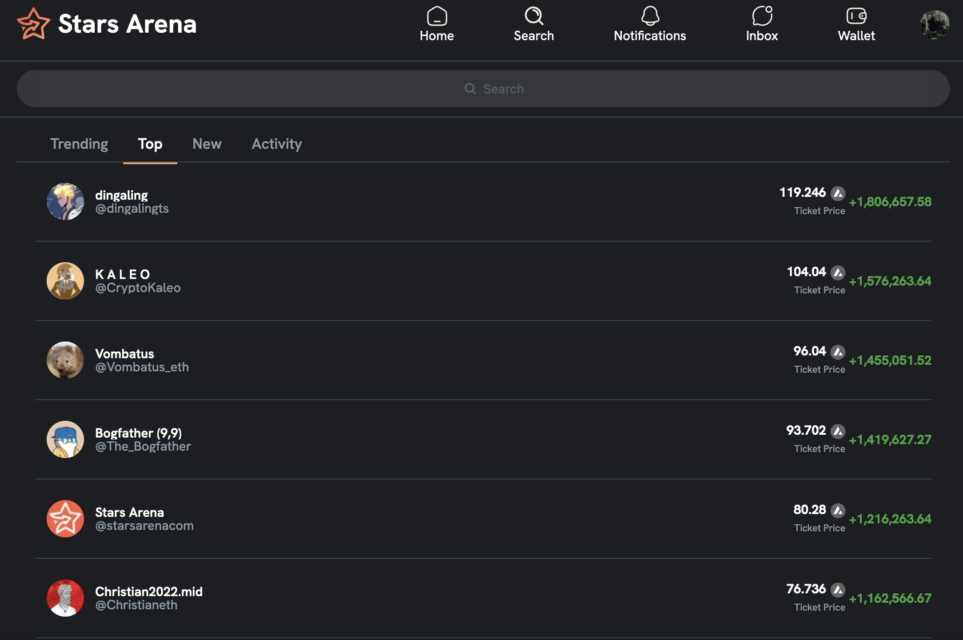Click Ticket Price label under 96.04
Viewport: 963px width, 640px height.
(819, 369)
